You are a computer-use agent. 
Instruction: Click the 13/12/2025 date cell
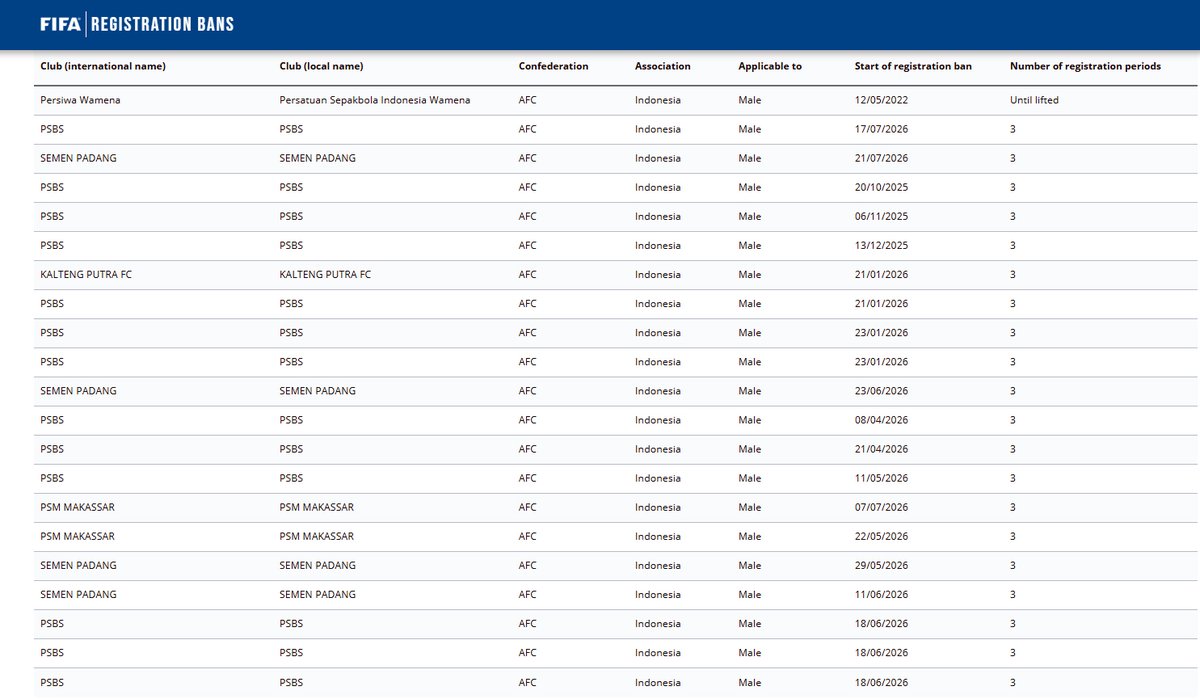881,245
